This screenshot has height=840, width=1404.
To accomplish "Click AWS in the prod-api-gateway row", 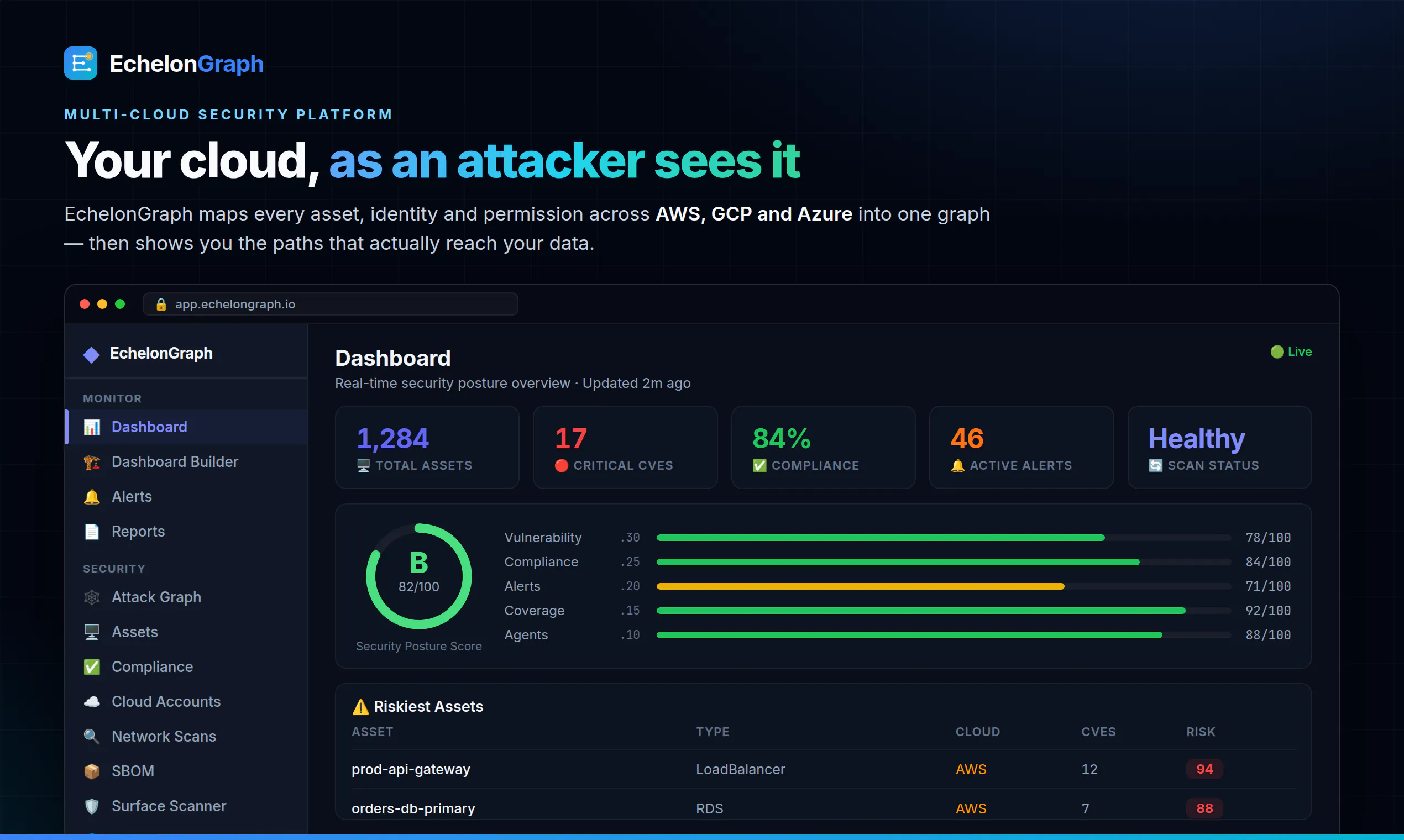I will [971, 769].
